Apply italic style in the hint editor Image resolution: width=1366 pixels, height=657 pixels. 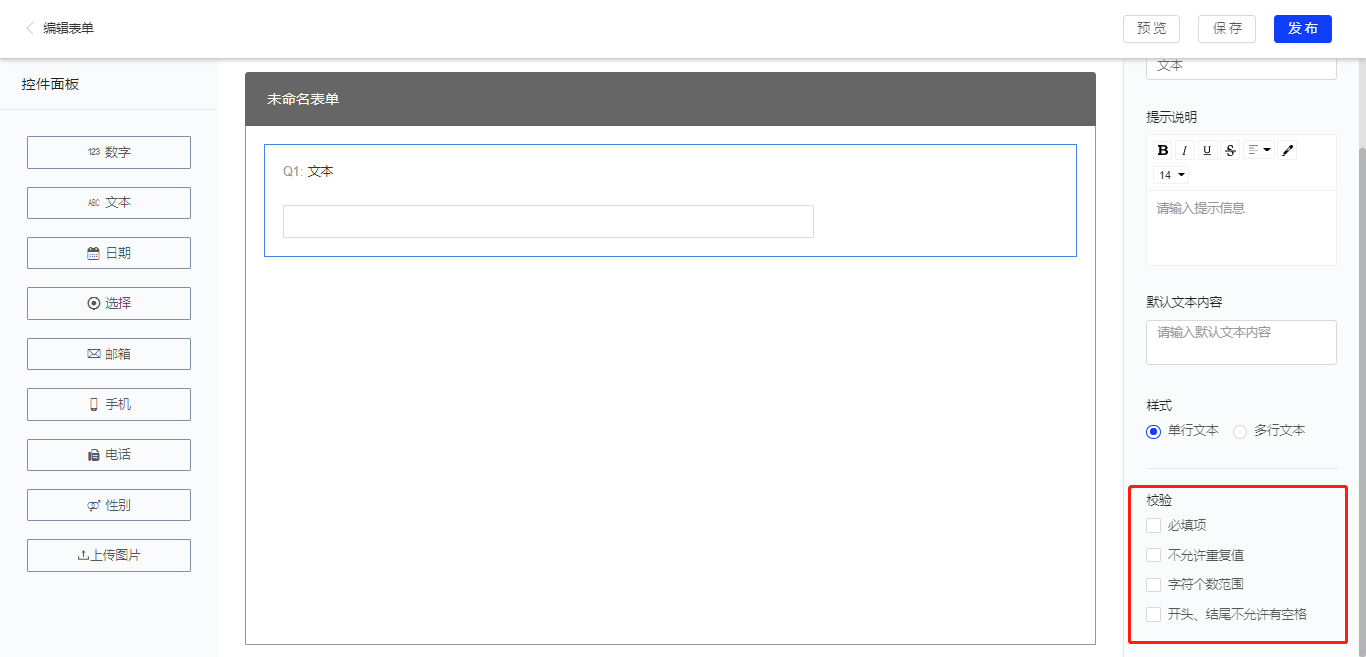click(x=1185, y=150)
